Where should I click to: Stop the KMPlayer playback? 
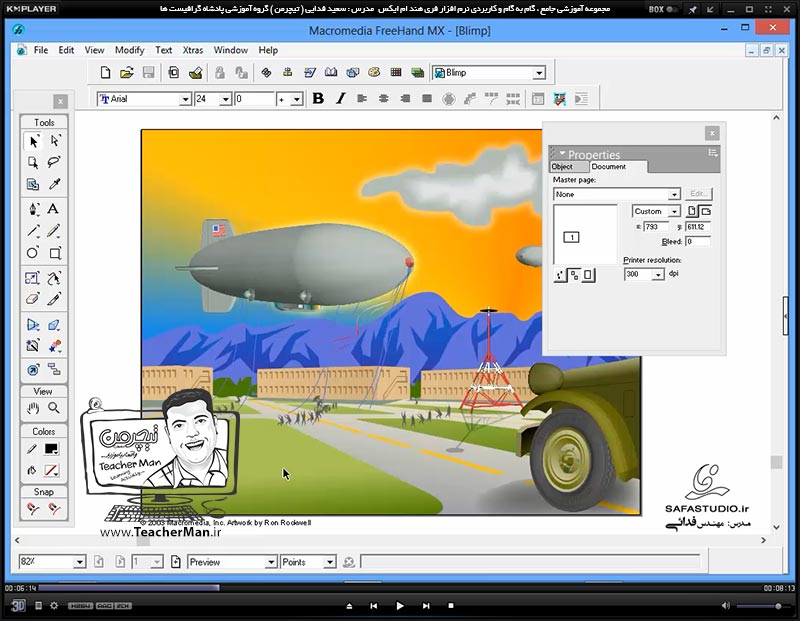pos(451,606)
